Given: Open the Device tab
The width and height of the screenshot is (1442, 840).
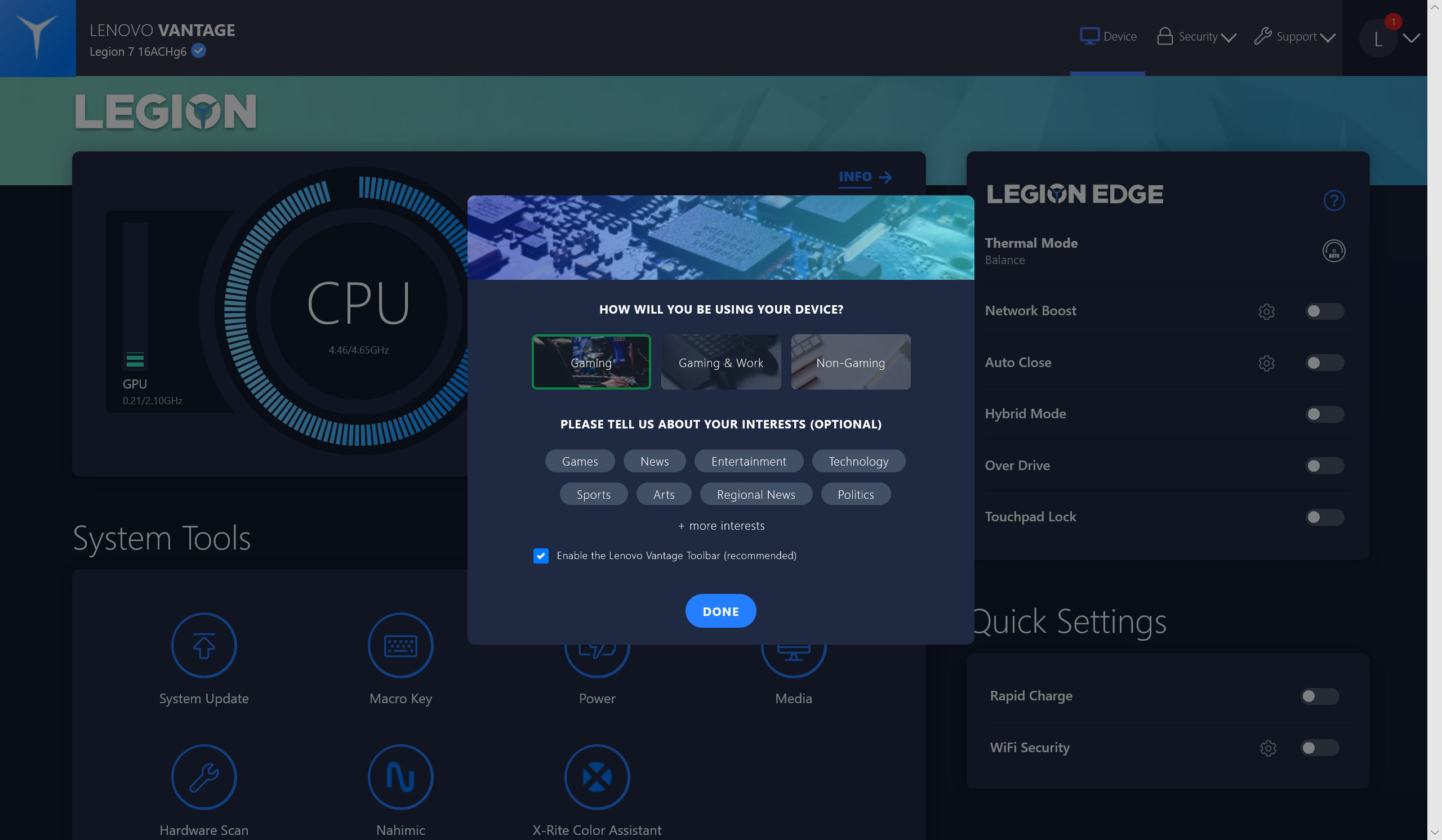Looking at the screenshot, I should (x=1108, y=37).
